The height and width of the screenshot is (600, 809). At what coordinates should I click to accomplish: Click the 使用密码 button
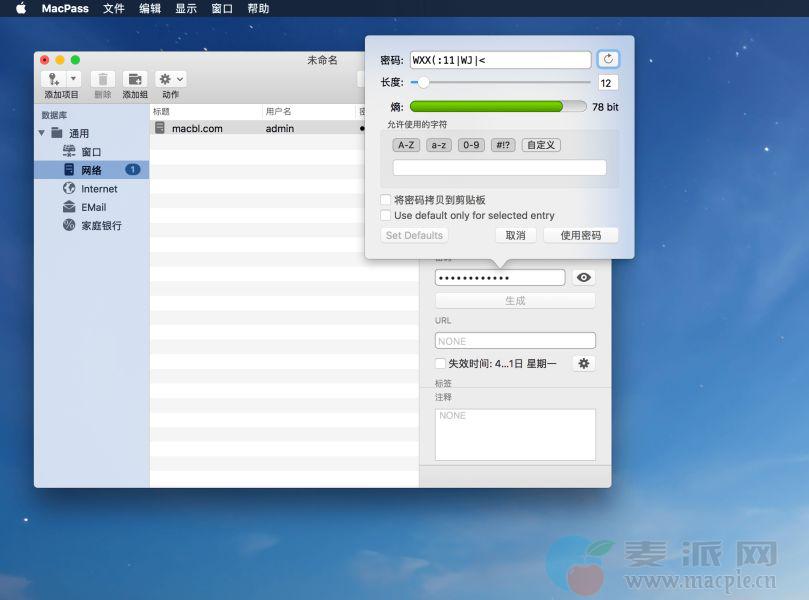[581, 235]
